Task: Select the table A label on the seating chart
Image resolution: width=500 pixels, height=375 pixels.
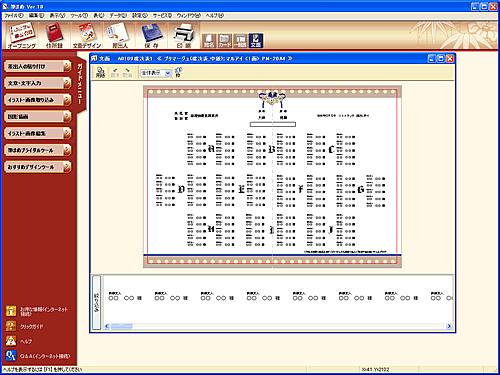Action: click(211, 149)
